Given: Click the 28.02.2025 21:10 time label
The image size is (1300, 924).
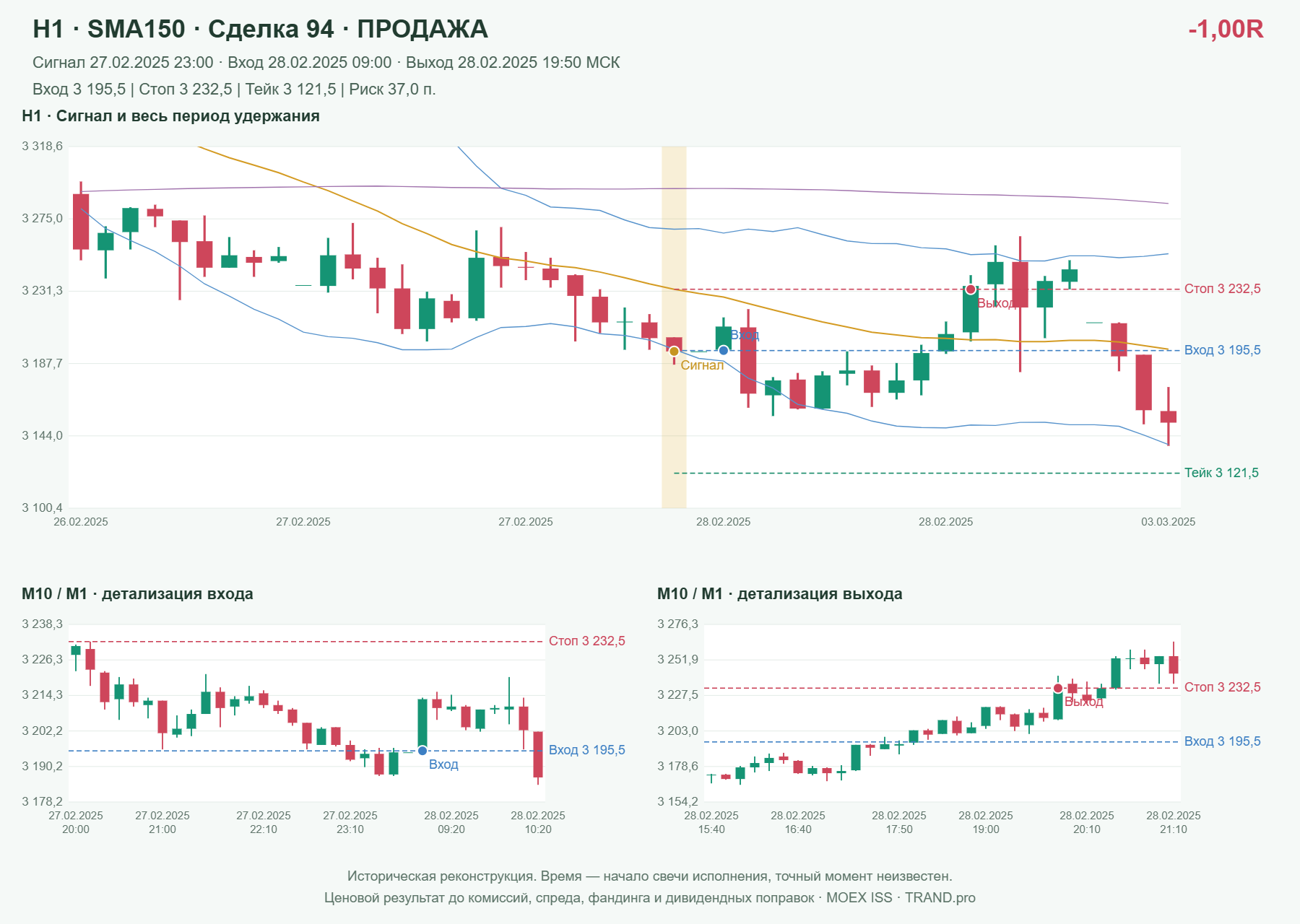Looking at the screenshot, I should click(x=1174, y=822).
